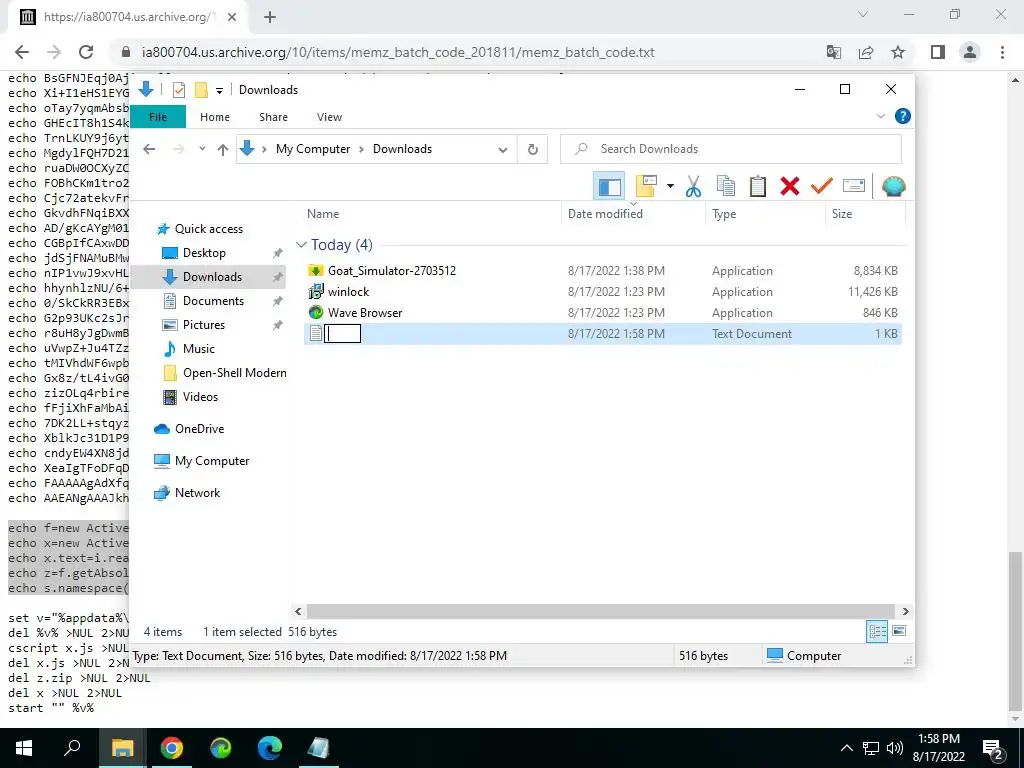Click the Search Downloads field
Image resolution: width=1024 pixels, height=768 pixels.
[x=731, y=149]
